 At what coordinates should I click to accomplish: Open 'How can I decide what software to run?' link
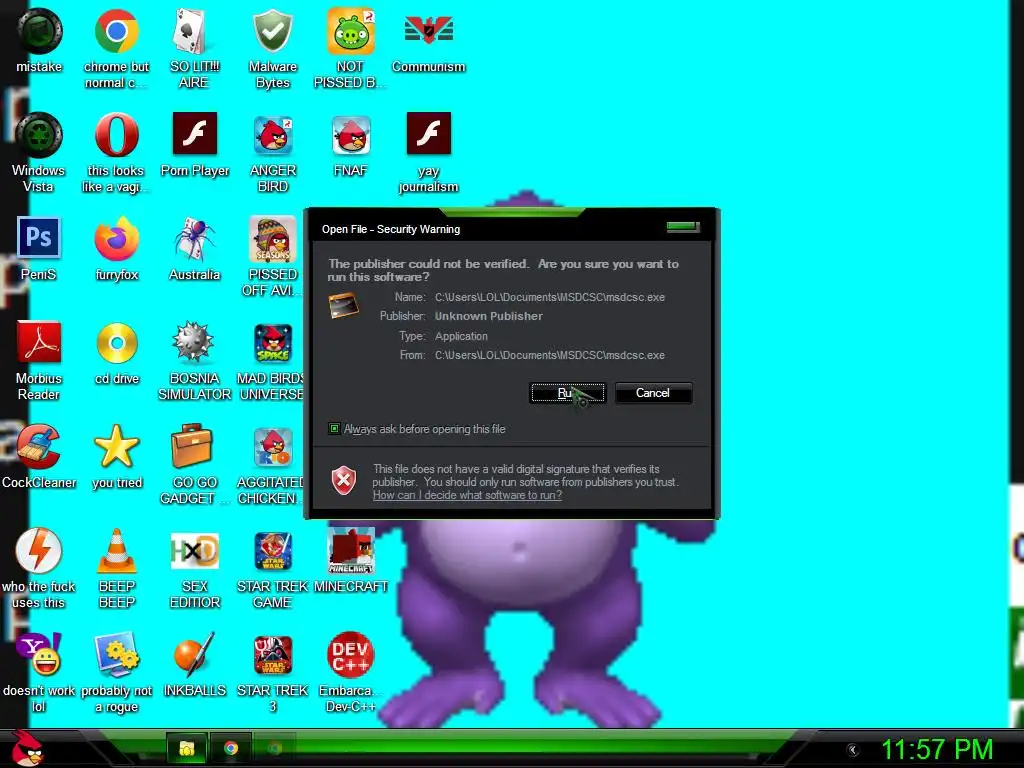click(467, 495)
